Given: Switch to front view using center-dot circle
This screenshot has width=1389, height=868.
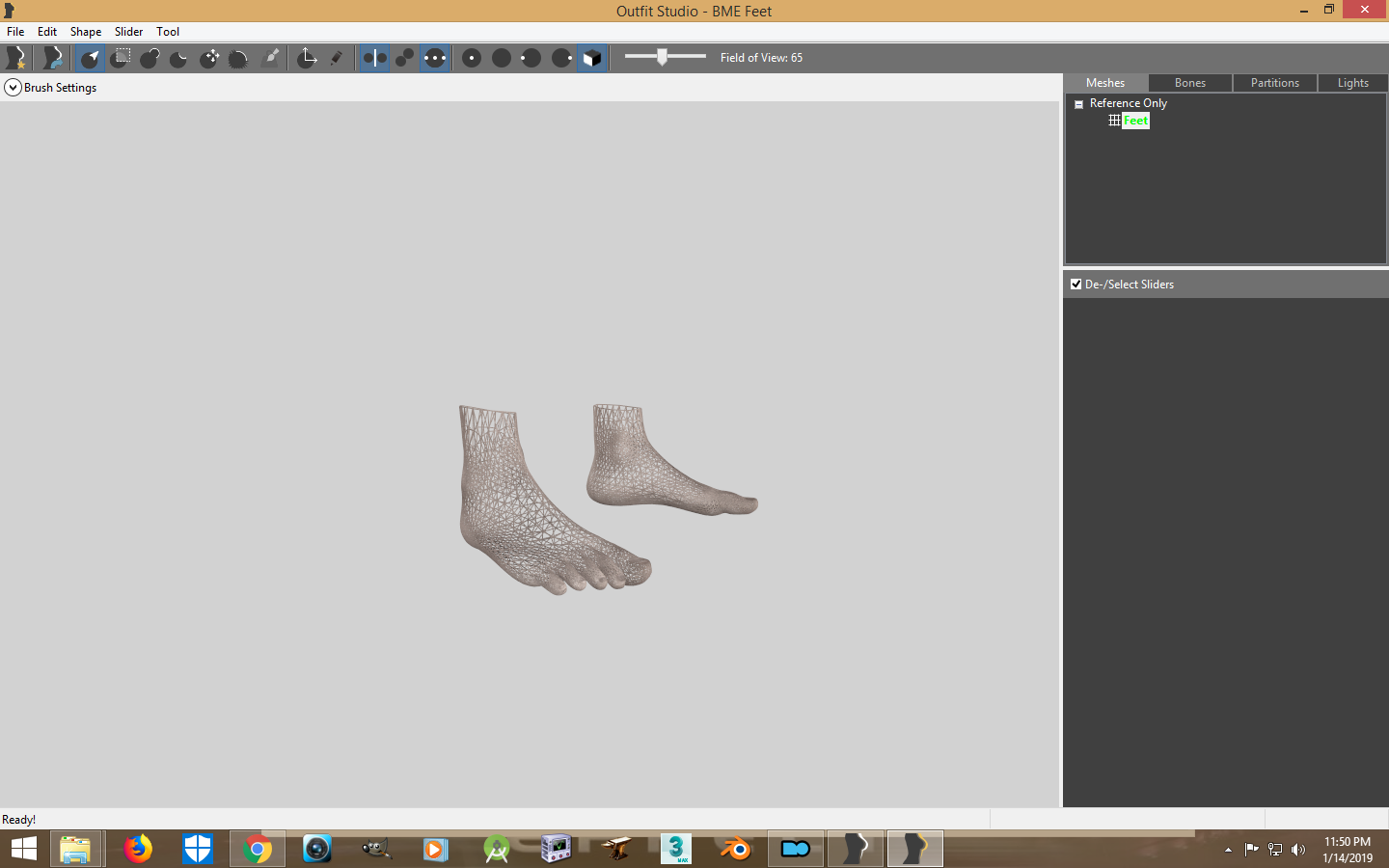Looking at the screenshot, I should (472, 58).
